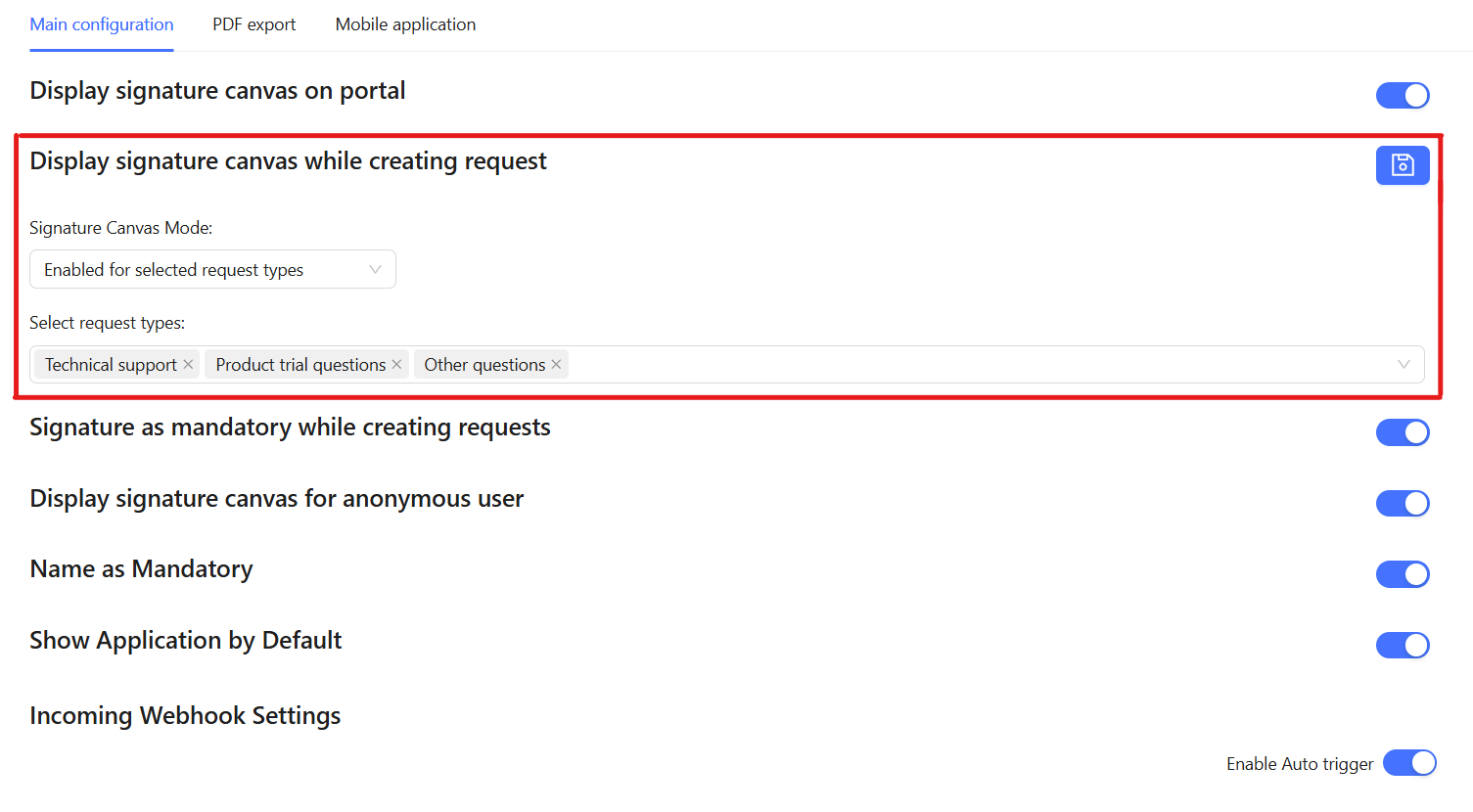Turn off Show Application by Default
This screenshot has height=812, width=1473.
1402,645
